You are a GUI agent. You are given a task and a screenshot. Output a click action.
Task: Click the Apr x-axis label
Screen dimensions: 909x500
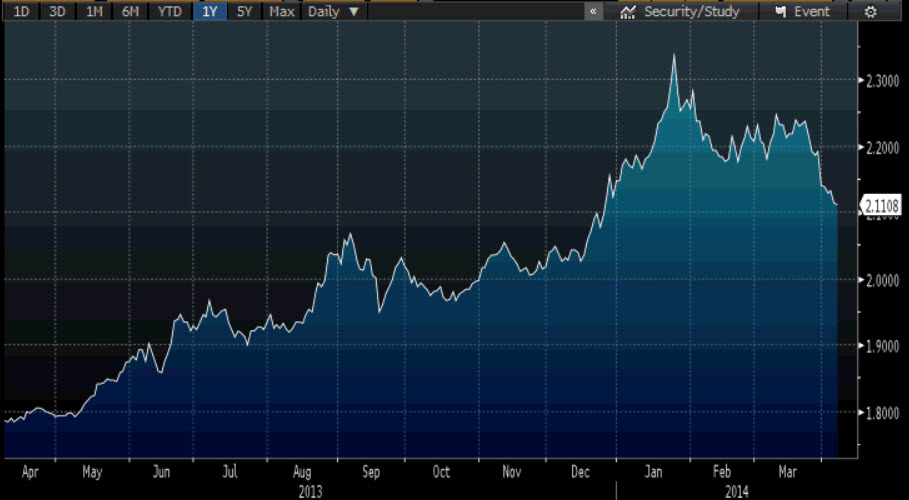(x=30, y=472)
